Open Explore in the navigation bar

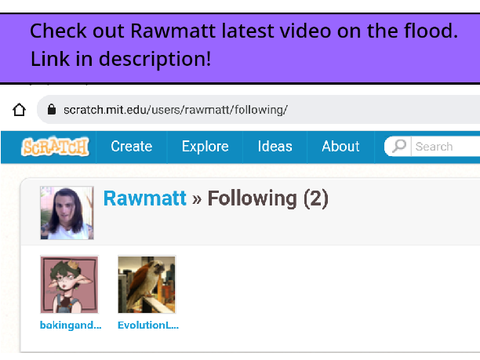[205, 147]
